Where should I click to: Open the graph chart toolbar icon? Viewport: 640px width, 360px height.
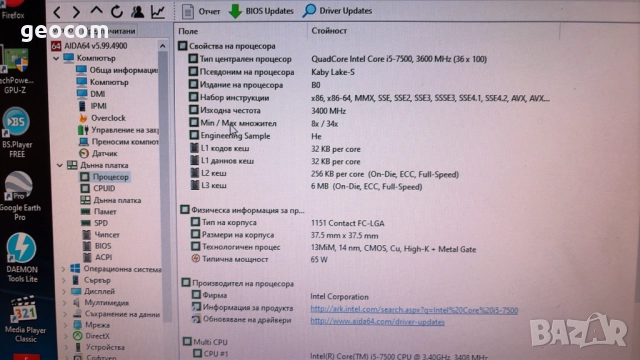coord(158,11)
